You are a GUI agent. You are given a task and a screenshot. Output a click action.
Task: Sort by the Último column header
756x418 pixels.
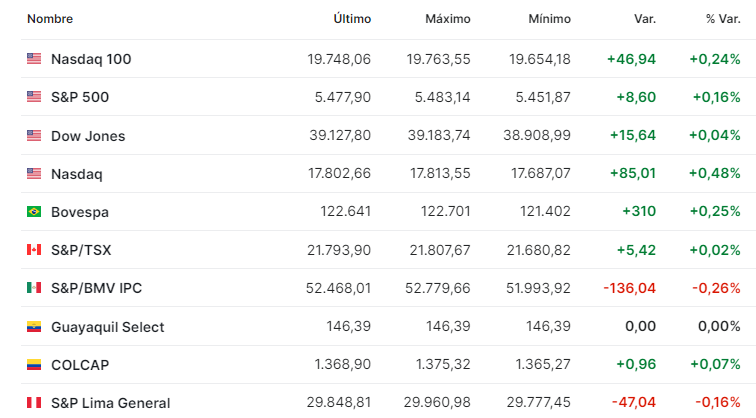point(352,19)
